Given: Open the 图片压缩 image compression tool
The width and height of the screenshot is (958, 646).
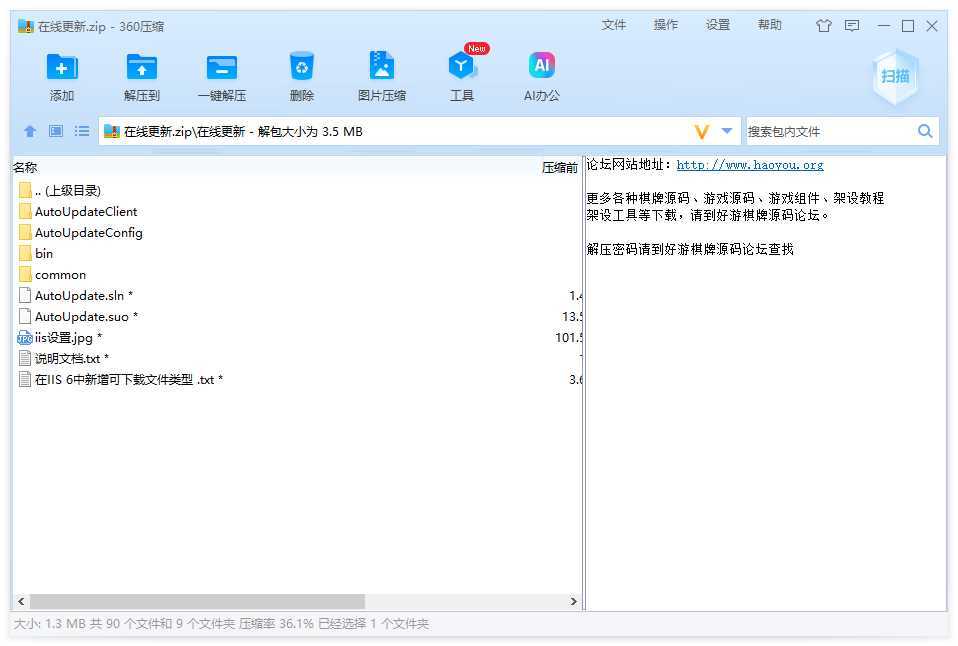Looking at the screenshot, I should point(381,67).
